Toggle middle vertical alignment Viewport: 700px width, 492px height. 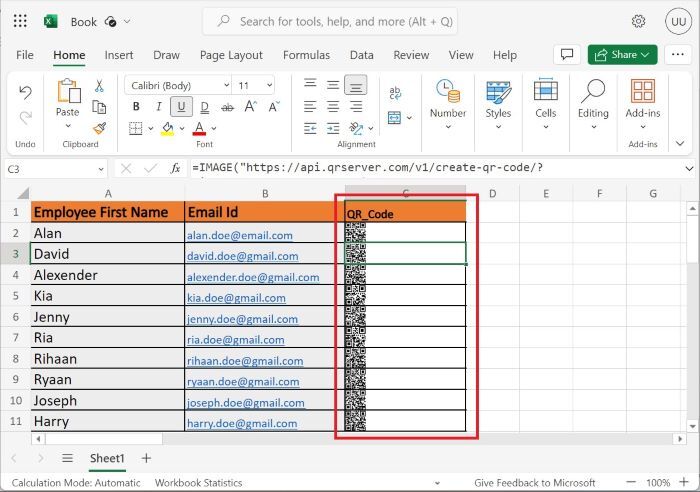click(333, 85)
